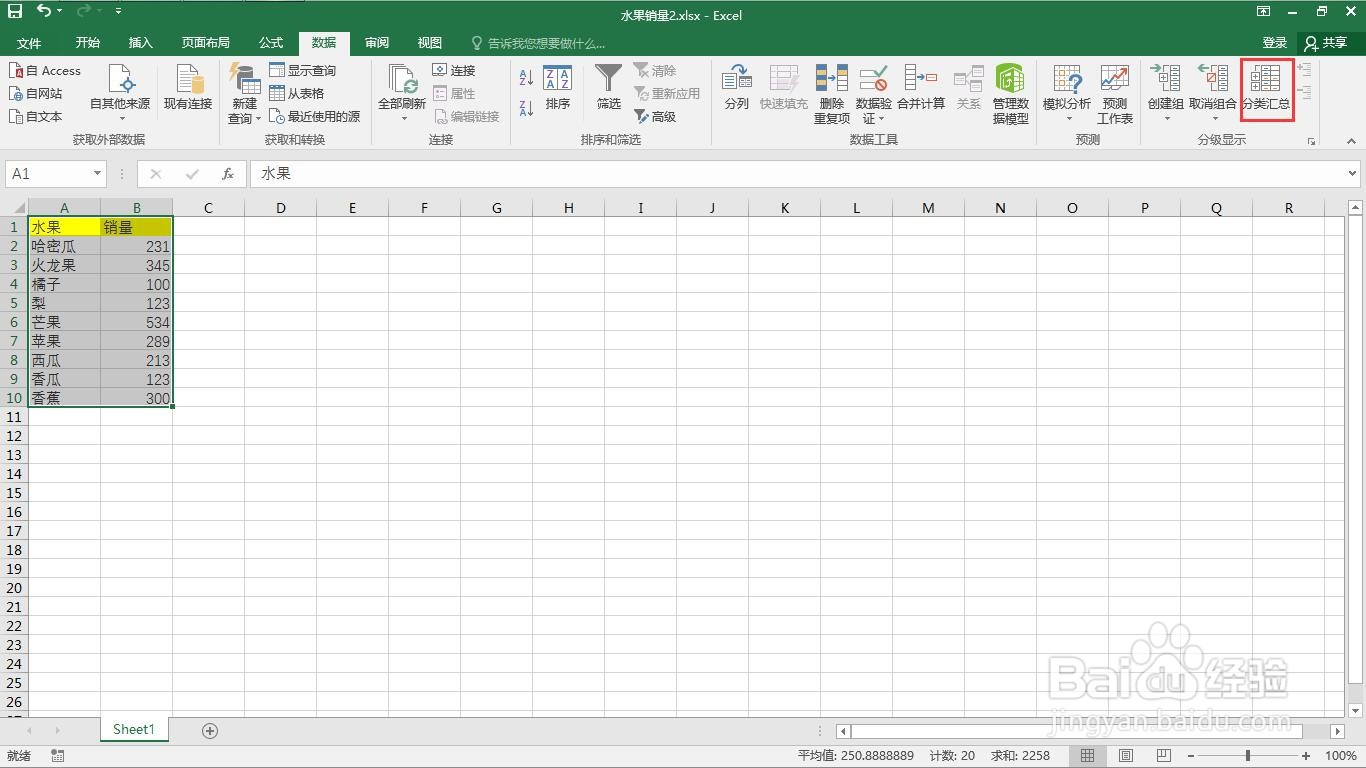
Task: Switch to Insert (插入) tab
Action: pyautogui.click(x=141, y=43)
